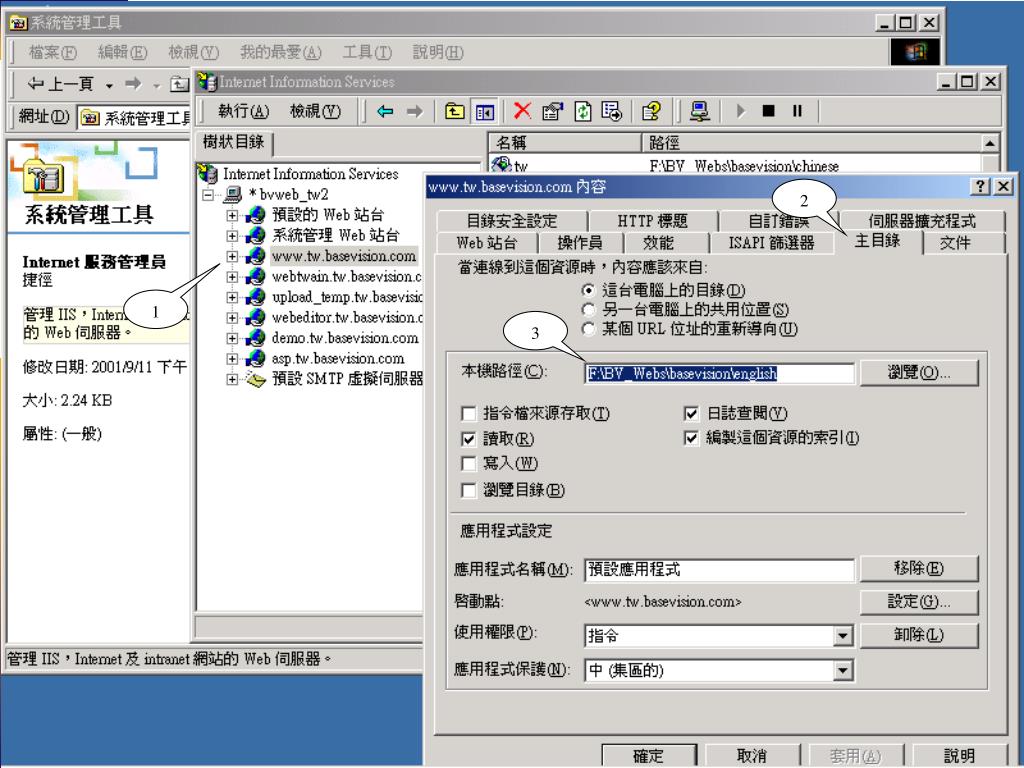Toggle the 寫入 checkbox

(x=468, y=464)
